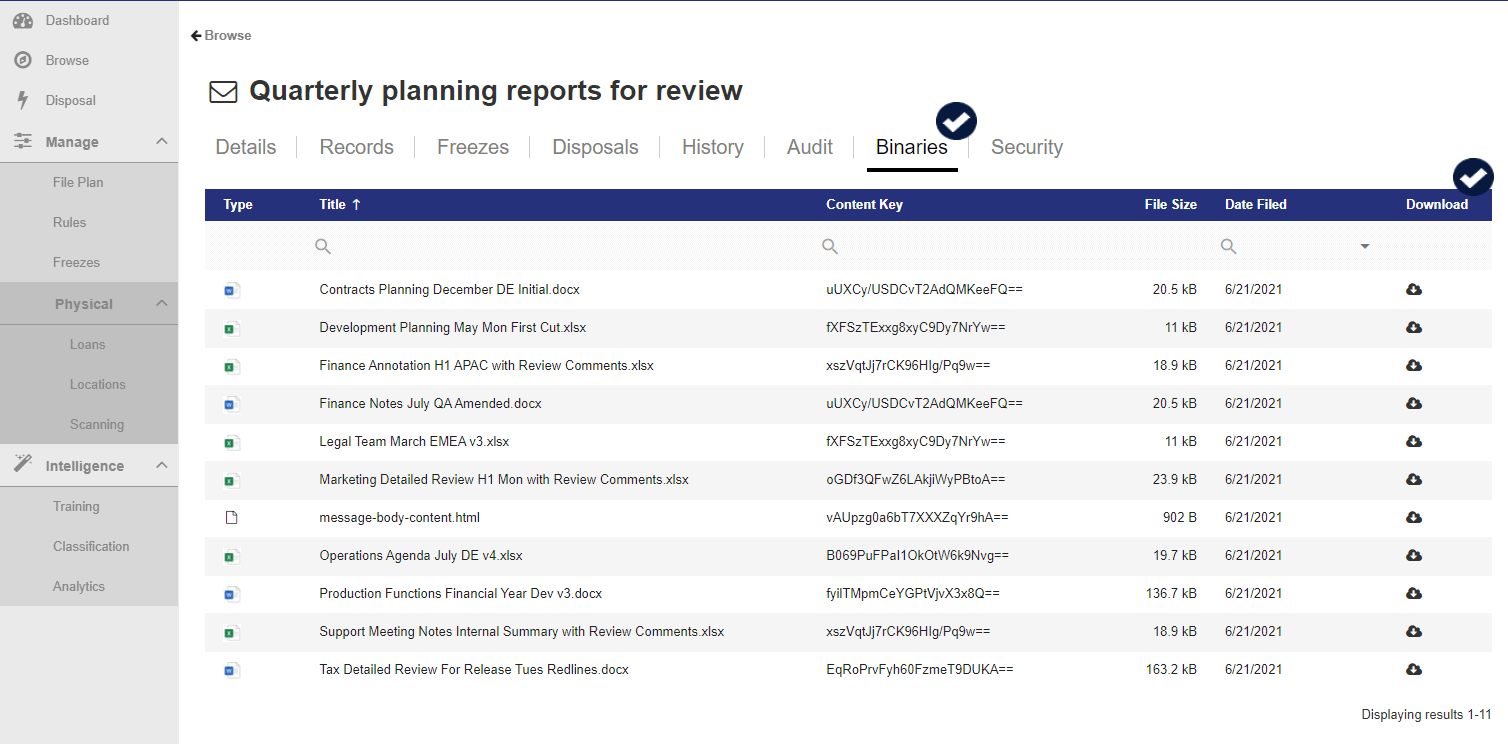
Task: Go back via Browse link
Action: tap(221, 35)
